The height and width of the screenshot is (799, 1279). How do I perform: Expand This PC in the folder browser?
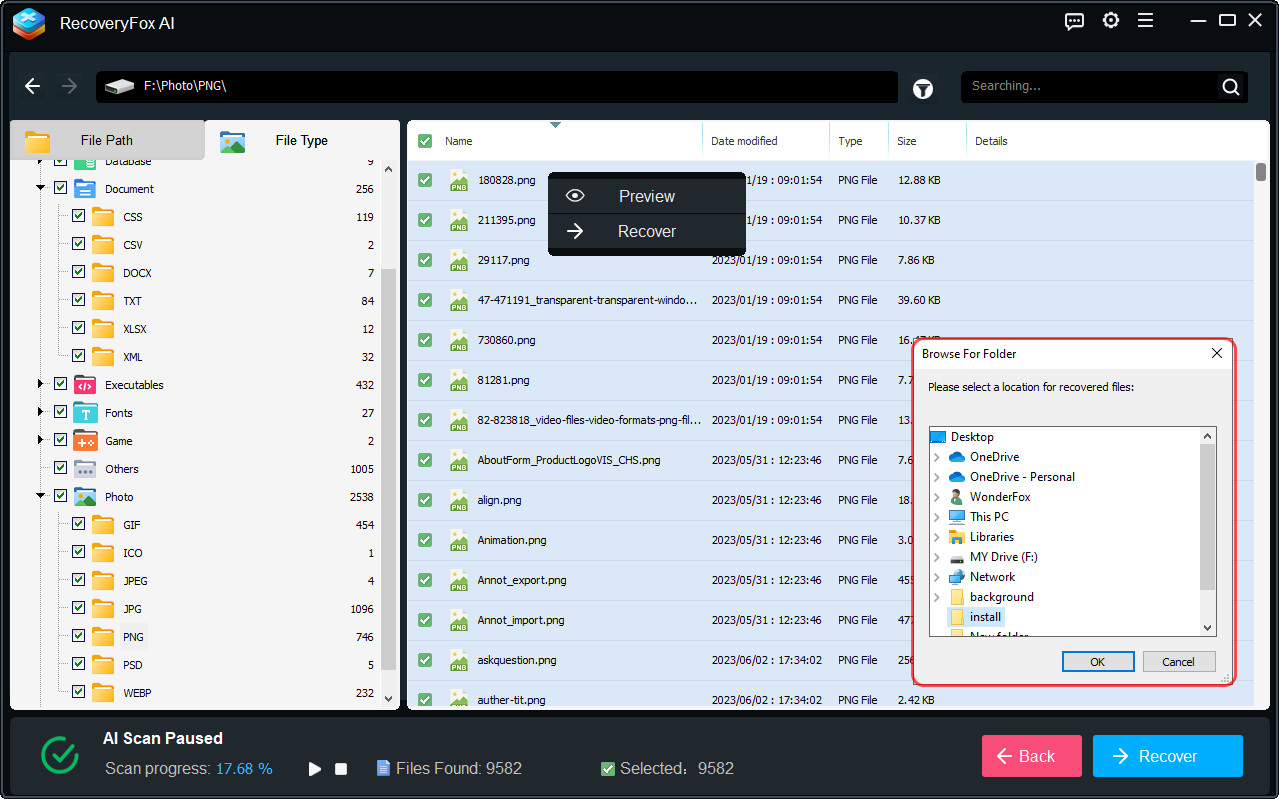pos(937,517)
